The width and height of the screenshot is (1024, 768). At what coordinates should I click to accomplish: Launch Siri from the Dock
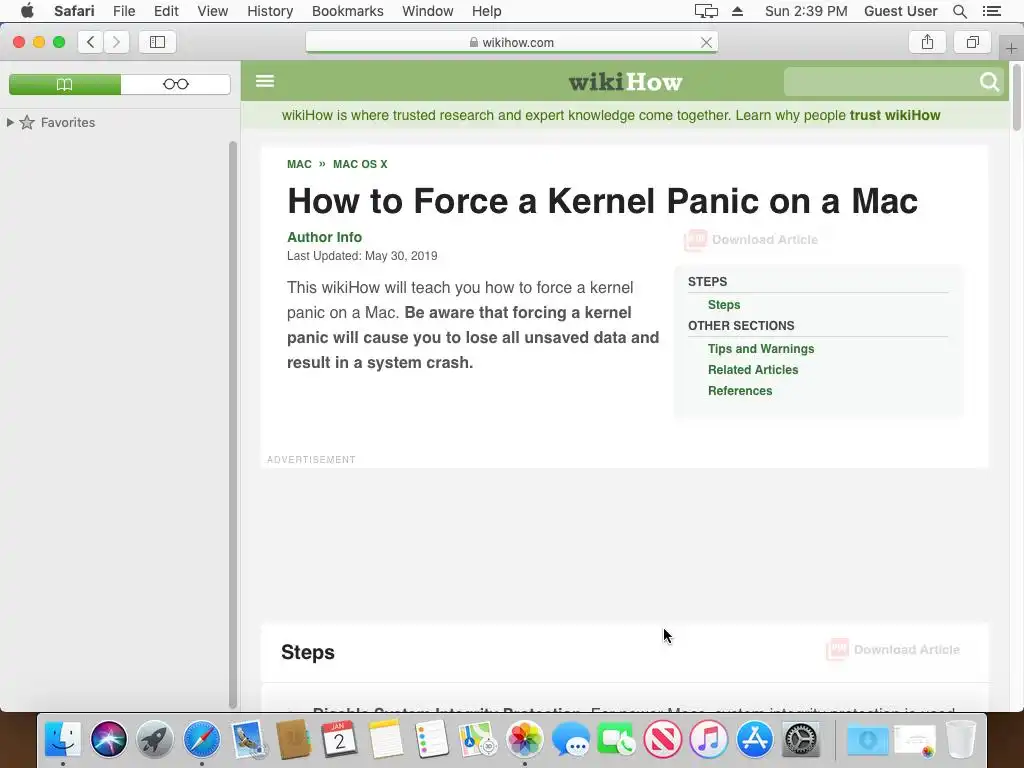[108, 739]
